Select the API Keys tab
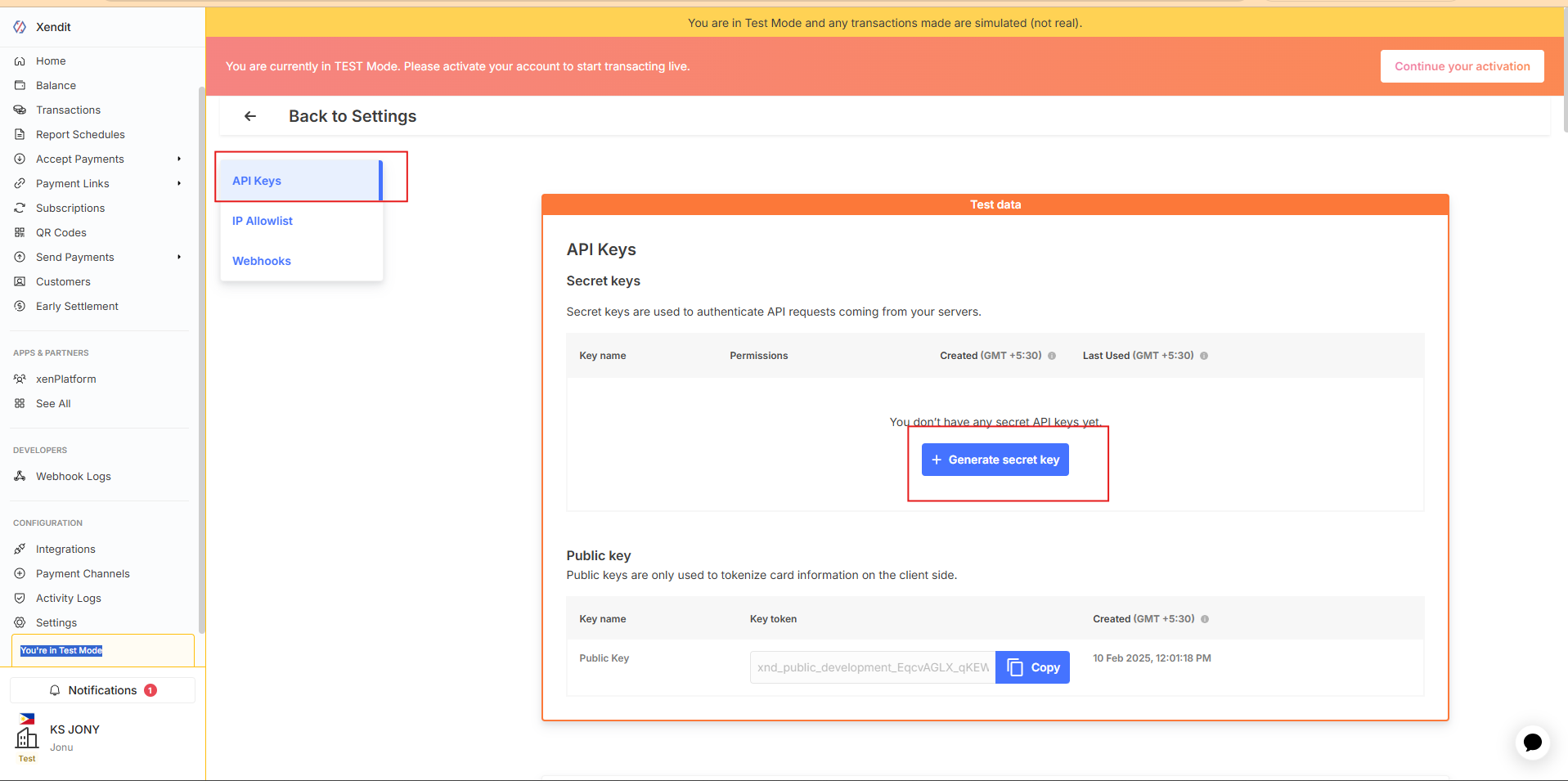The image size is (1568, 781). (x=257, y=181)
